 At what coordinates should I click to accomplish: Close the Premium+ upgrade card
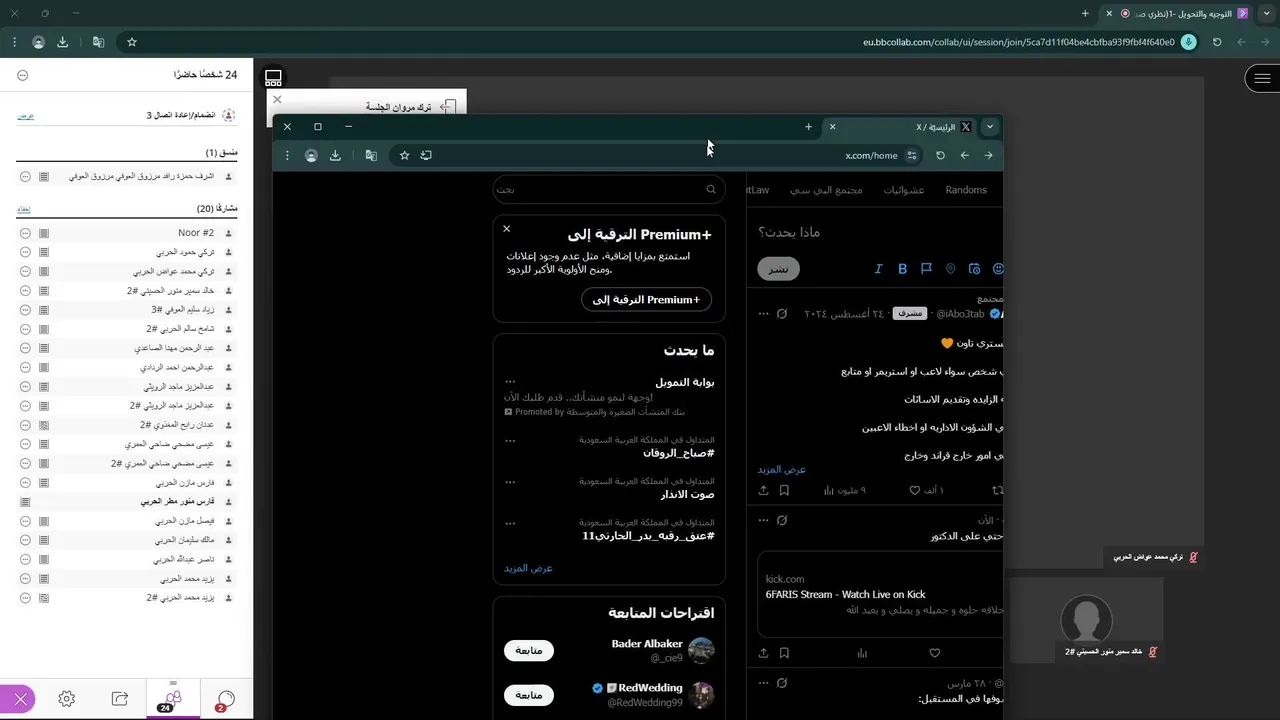[506, 229]
